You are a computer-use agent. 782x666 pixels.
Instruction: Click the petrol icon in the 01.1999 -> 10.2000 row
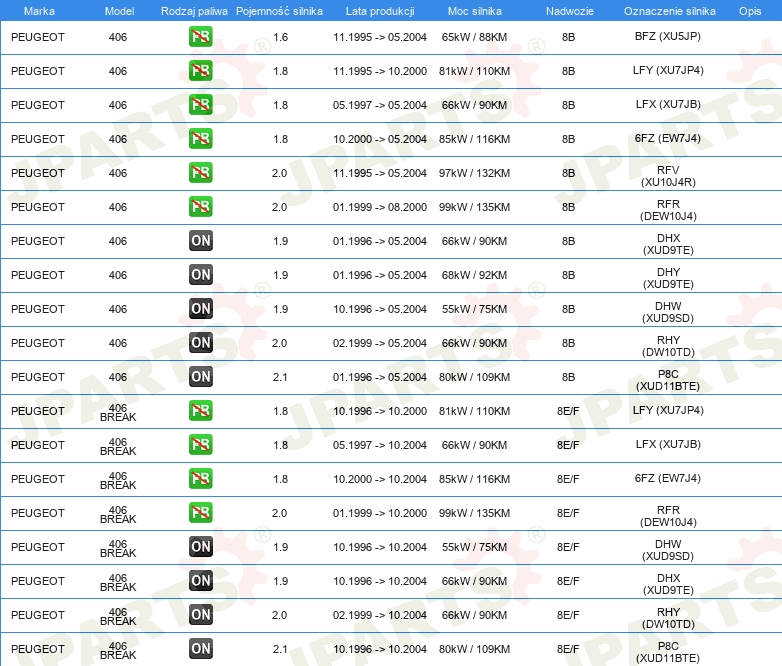tap(200, 512)
